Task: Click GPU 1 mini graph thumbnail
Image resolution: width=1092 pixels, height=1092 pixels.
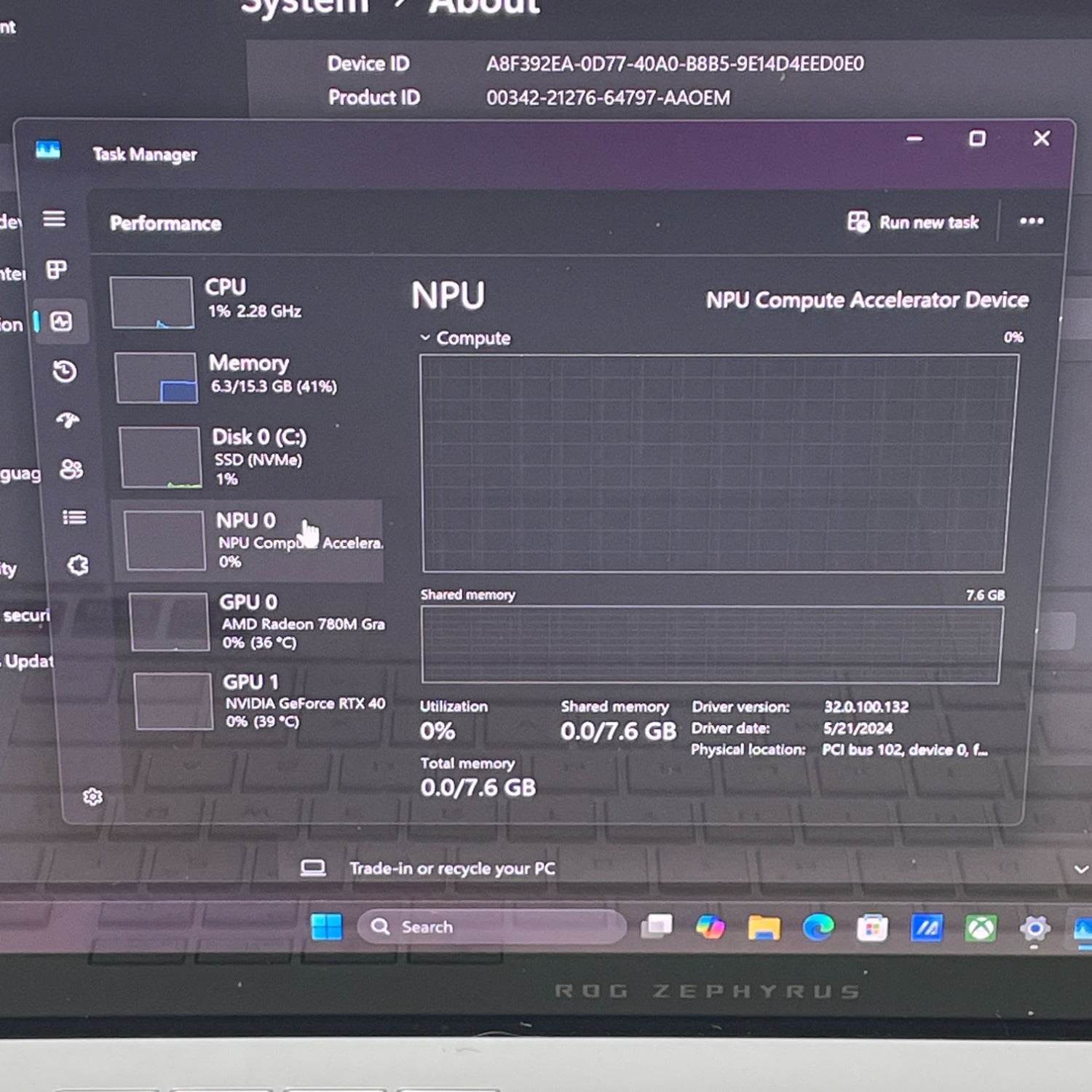Action: [173, 701]
